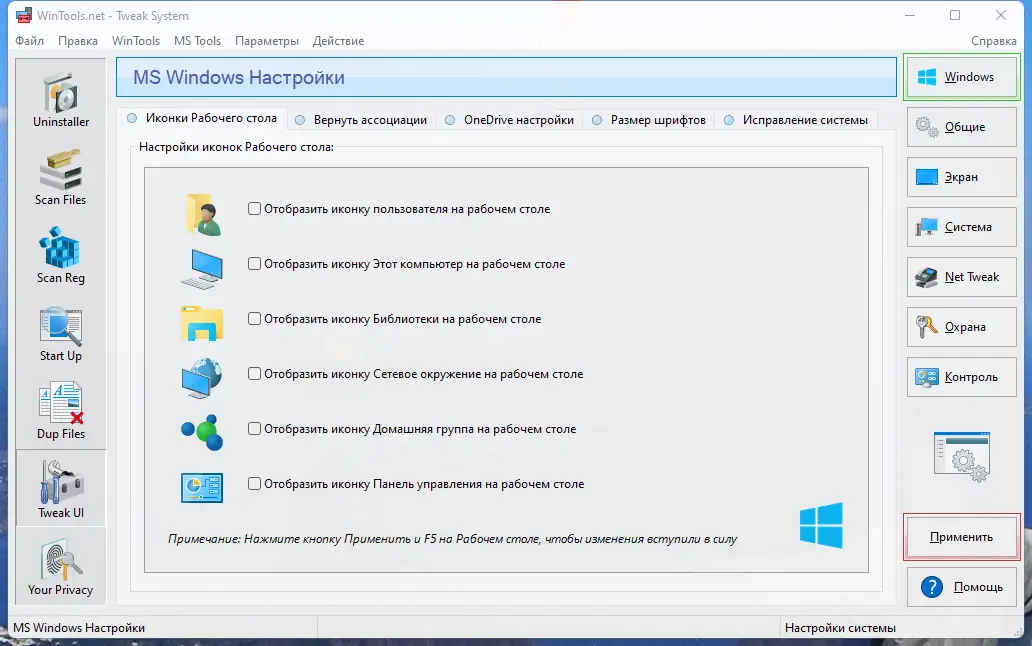Open the 'Правка' menu
This screenshot has height=646, width=1032.
pyautogui.click(x=78, y=41)
